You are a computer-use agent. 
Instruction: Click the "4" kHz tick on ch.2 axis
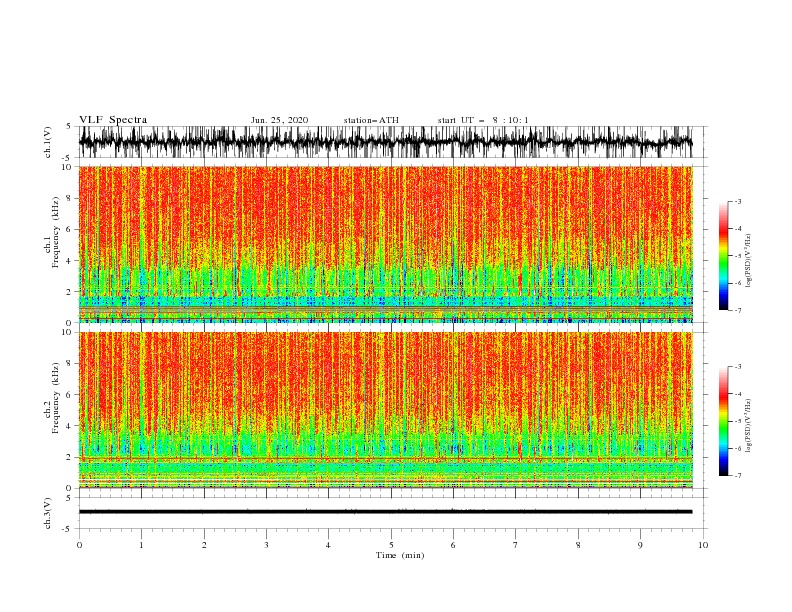tap(70, 426)
